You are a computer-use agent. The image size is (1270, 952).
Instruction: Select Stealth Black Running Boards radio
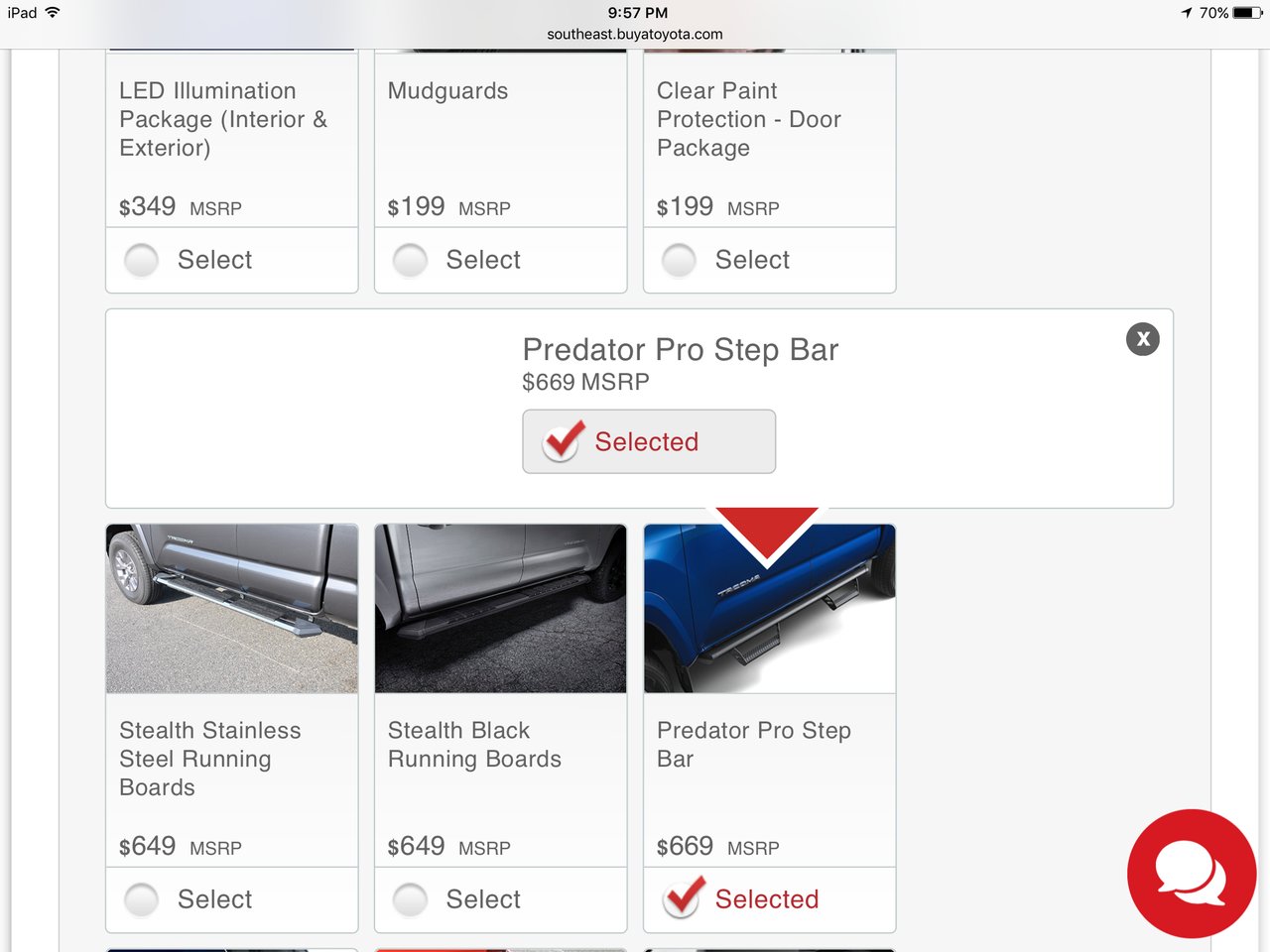pos(411,899)
